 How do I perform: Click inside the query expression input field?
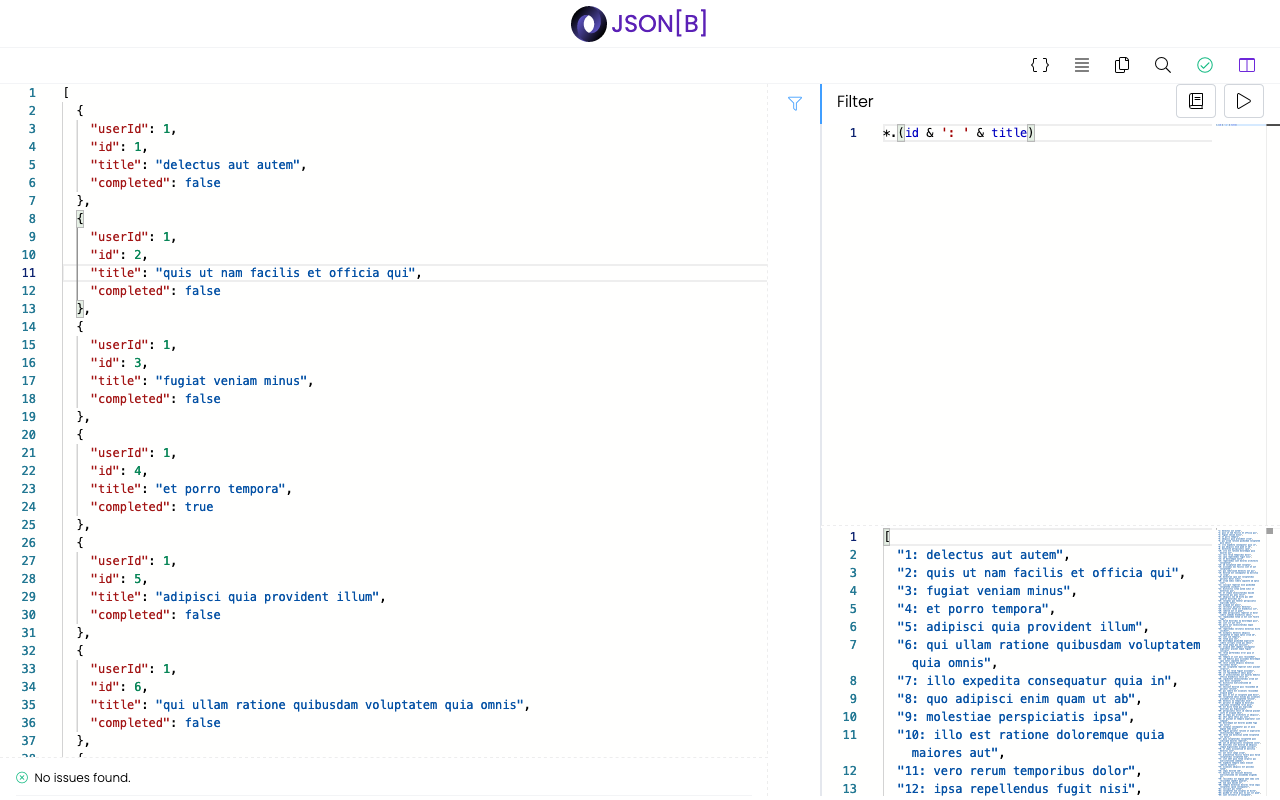click(1100, 132)
